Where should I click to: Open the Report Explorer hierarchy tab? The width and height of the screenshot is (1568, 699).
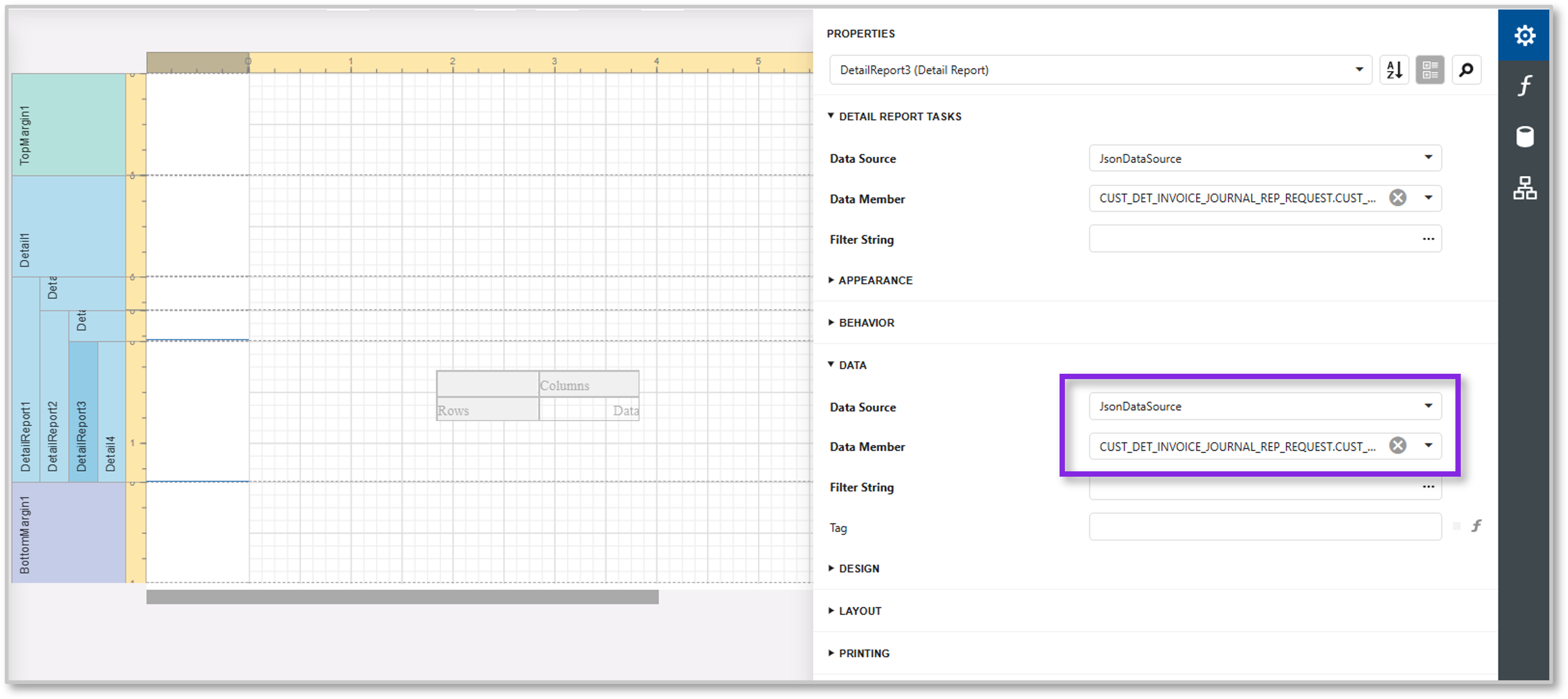coord(1524,187)
